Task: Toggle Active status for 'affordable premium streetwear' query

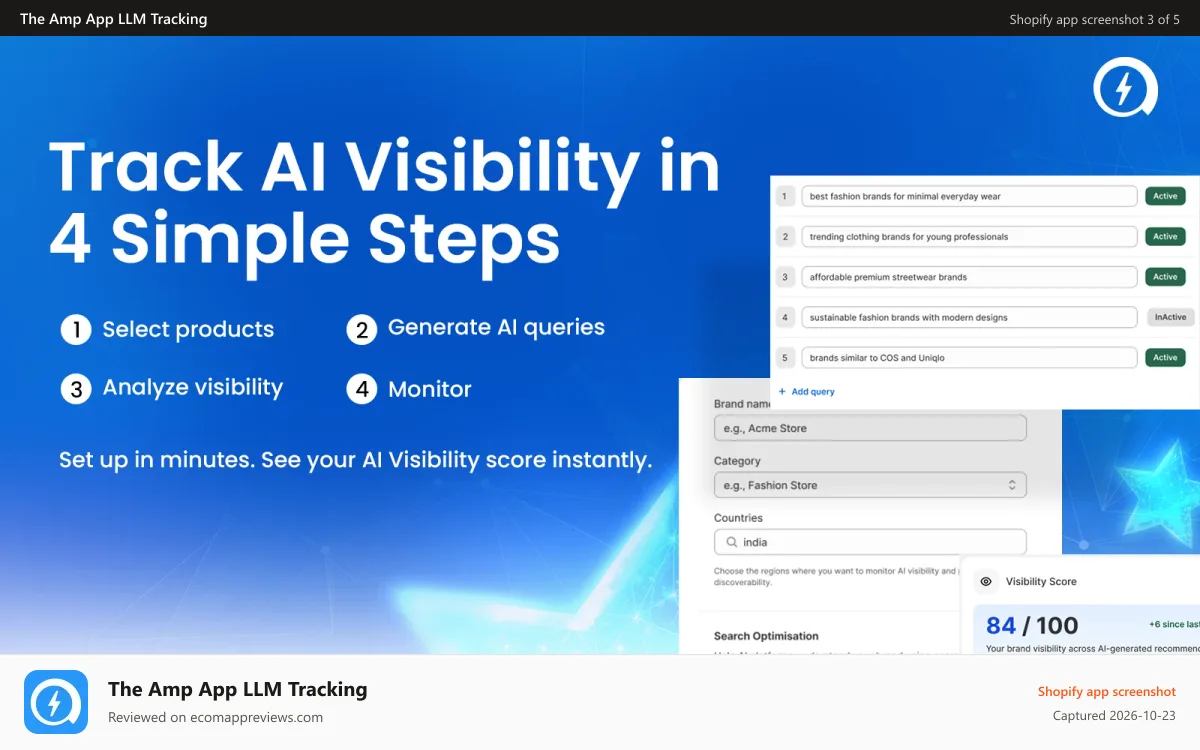Action: point(1165,277)
